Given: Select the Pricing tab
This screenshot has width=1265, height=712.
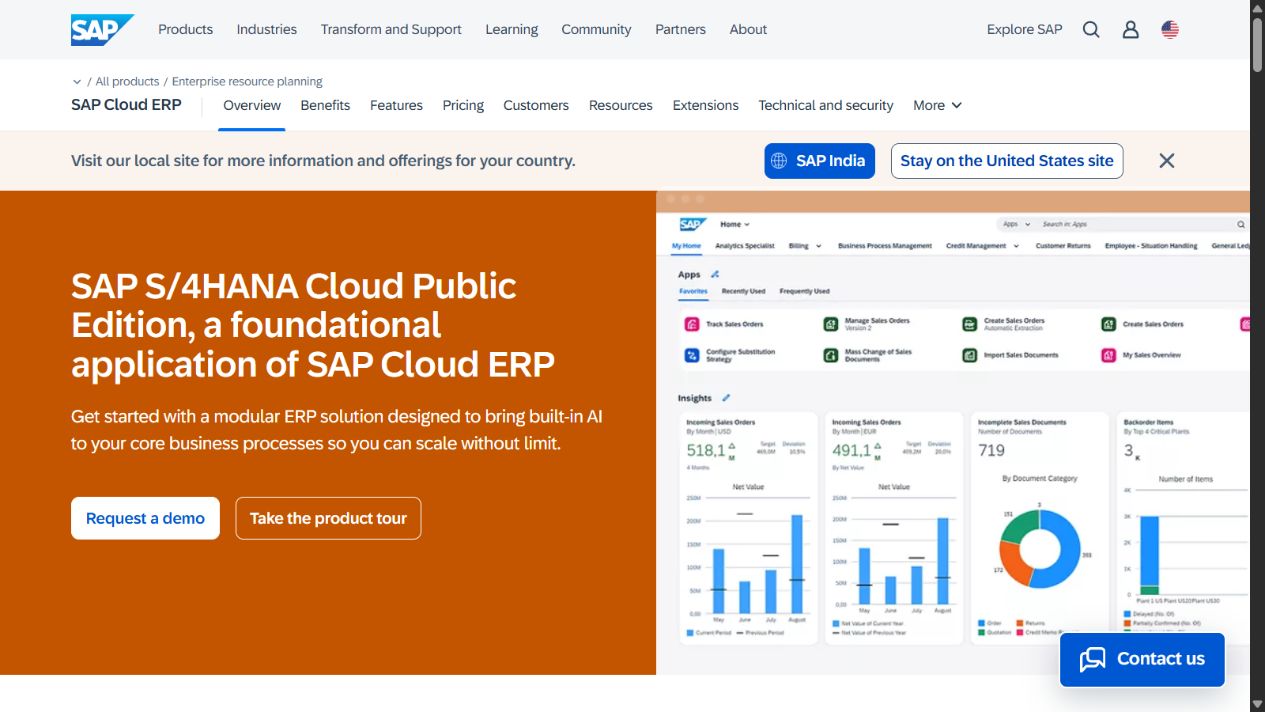Looking at the screenshot, I should pyautogui.click(x=463, y=105).
